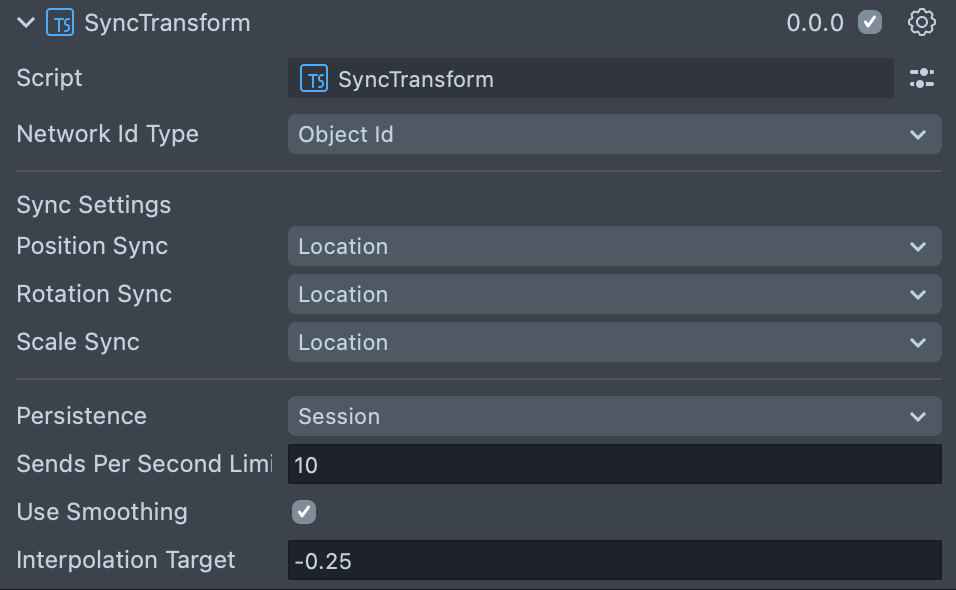Disable the SyncTransform component checkbox
Viewport: 956px width, 590px height.
point(870,22)
